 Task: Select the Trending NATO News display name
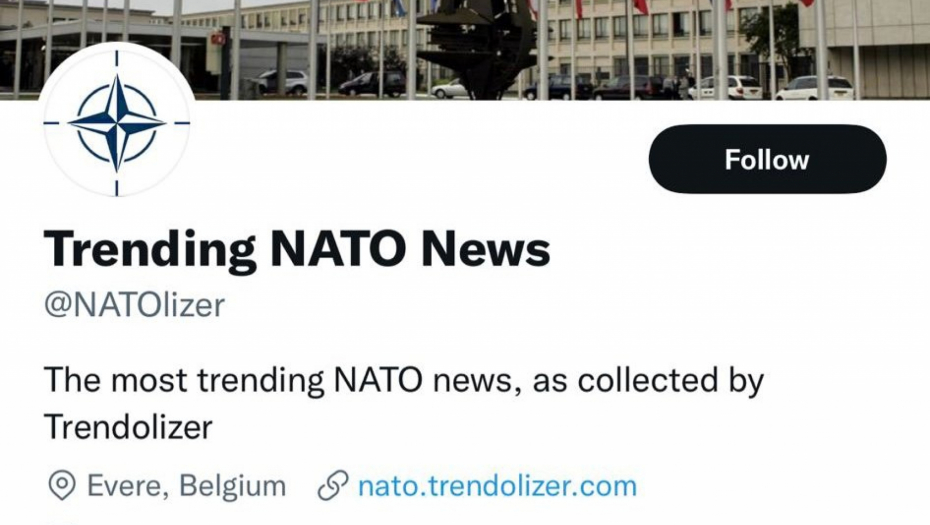point(297,249)
